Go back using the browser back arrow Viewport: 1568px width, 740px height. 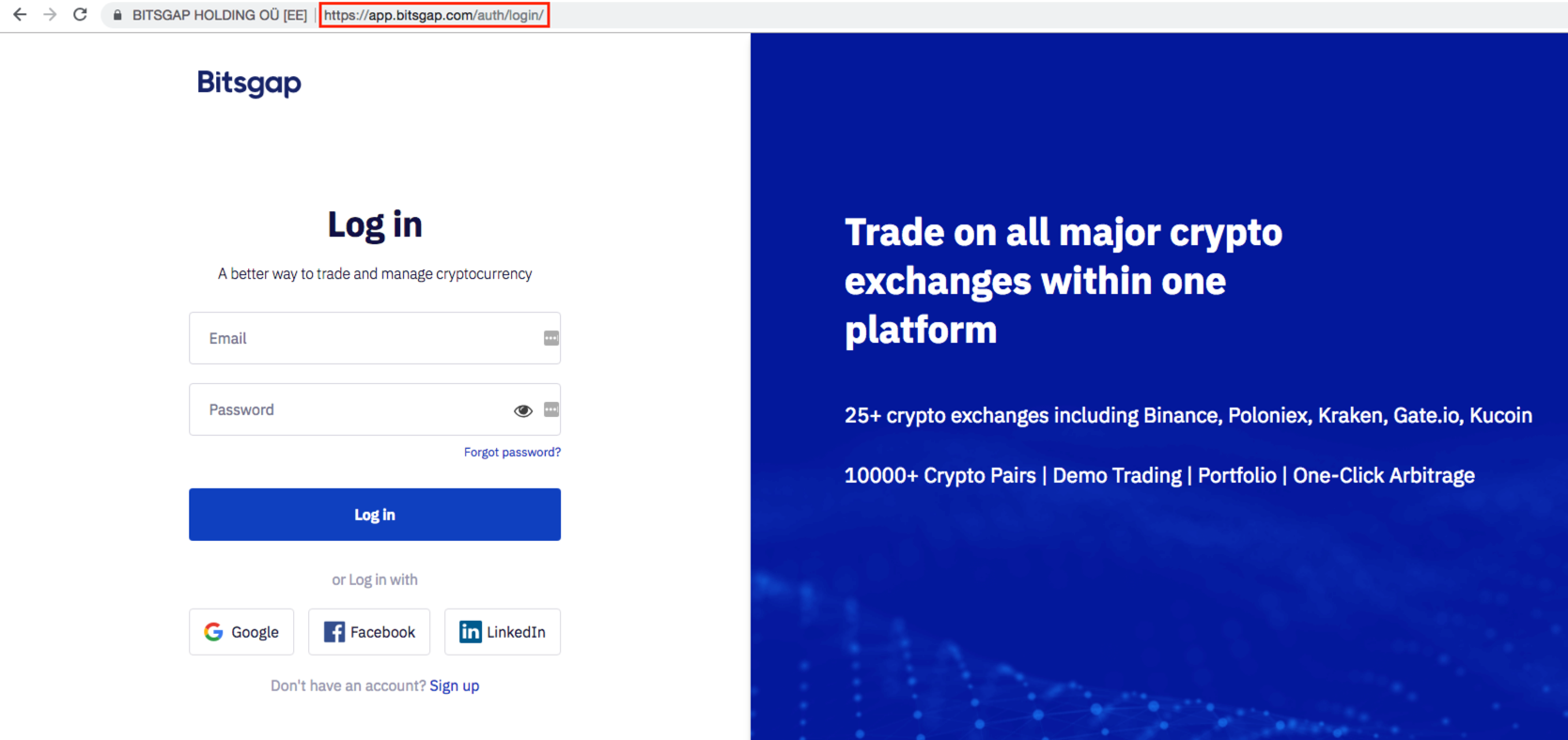pos(20,15)
